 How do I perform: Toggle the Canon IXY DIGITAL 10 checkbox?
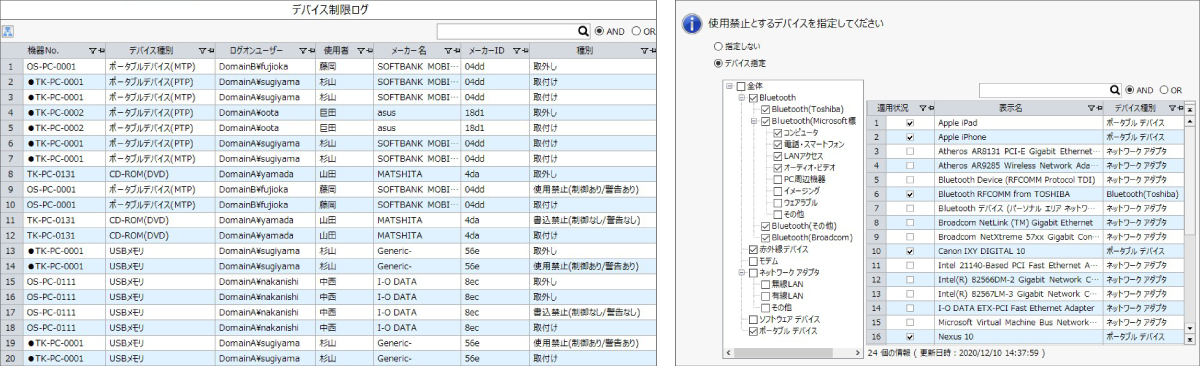pyautogui.click(x=909, y=251)
